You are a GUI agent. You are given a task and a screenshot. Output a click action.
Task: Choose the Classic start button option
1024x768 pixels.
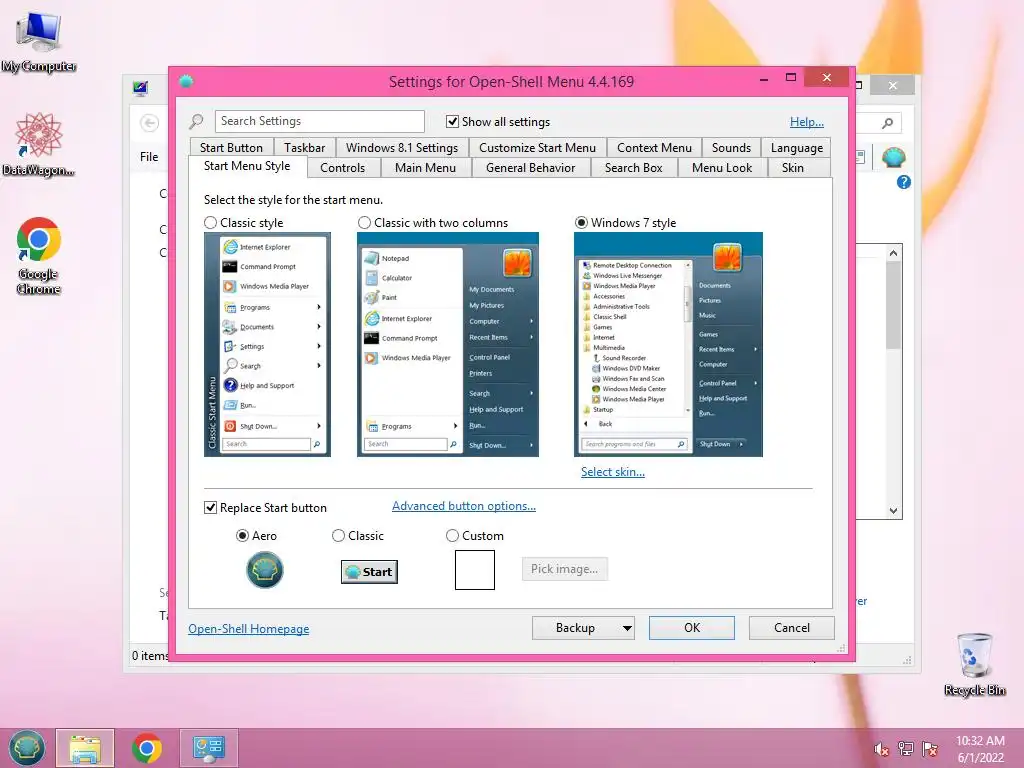(x=338, y=536)
